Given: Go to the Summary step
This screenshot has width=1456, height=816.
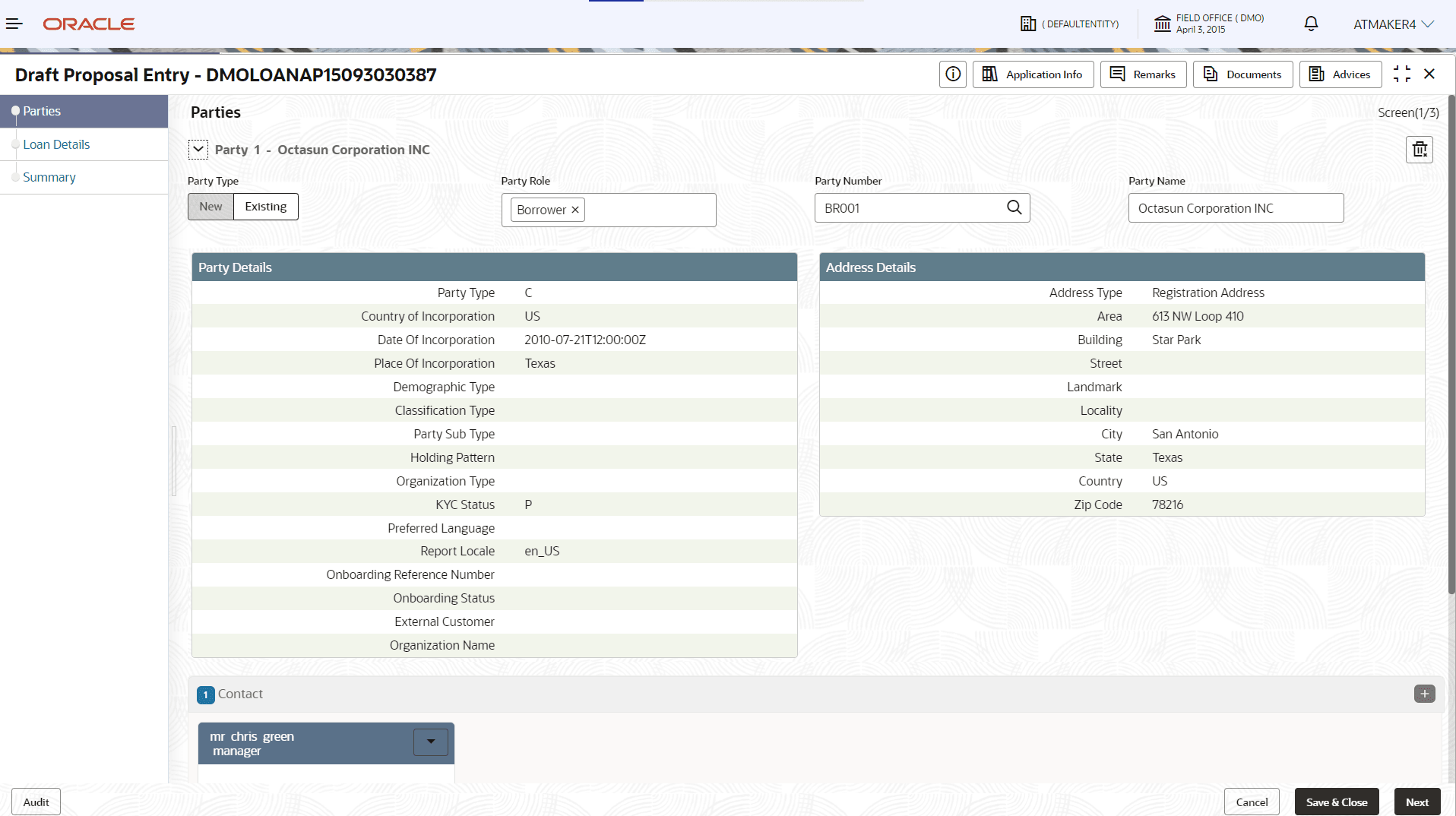Looking at the screenshot, I should coord(84,177).
